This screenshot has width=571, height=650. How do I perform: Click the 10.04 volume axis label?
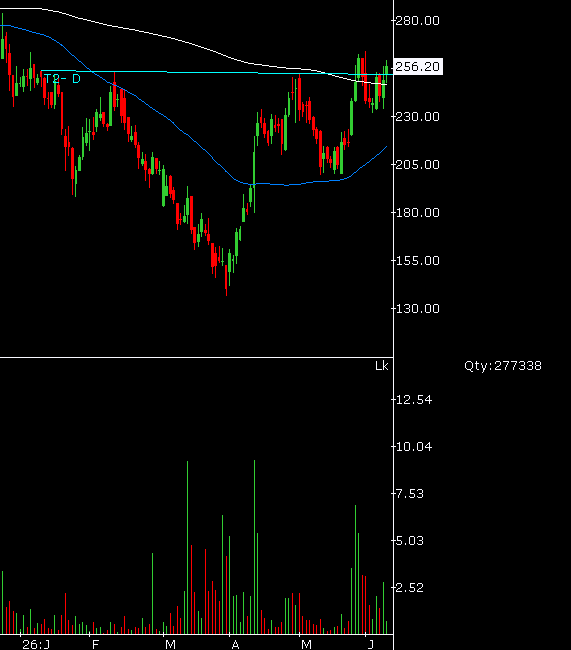click(x=414, y=447)
